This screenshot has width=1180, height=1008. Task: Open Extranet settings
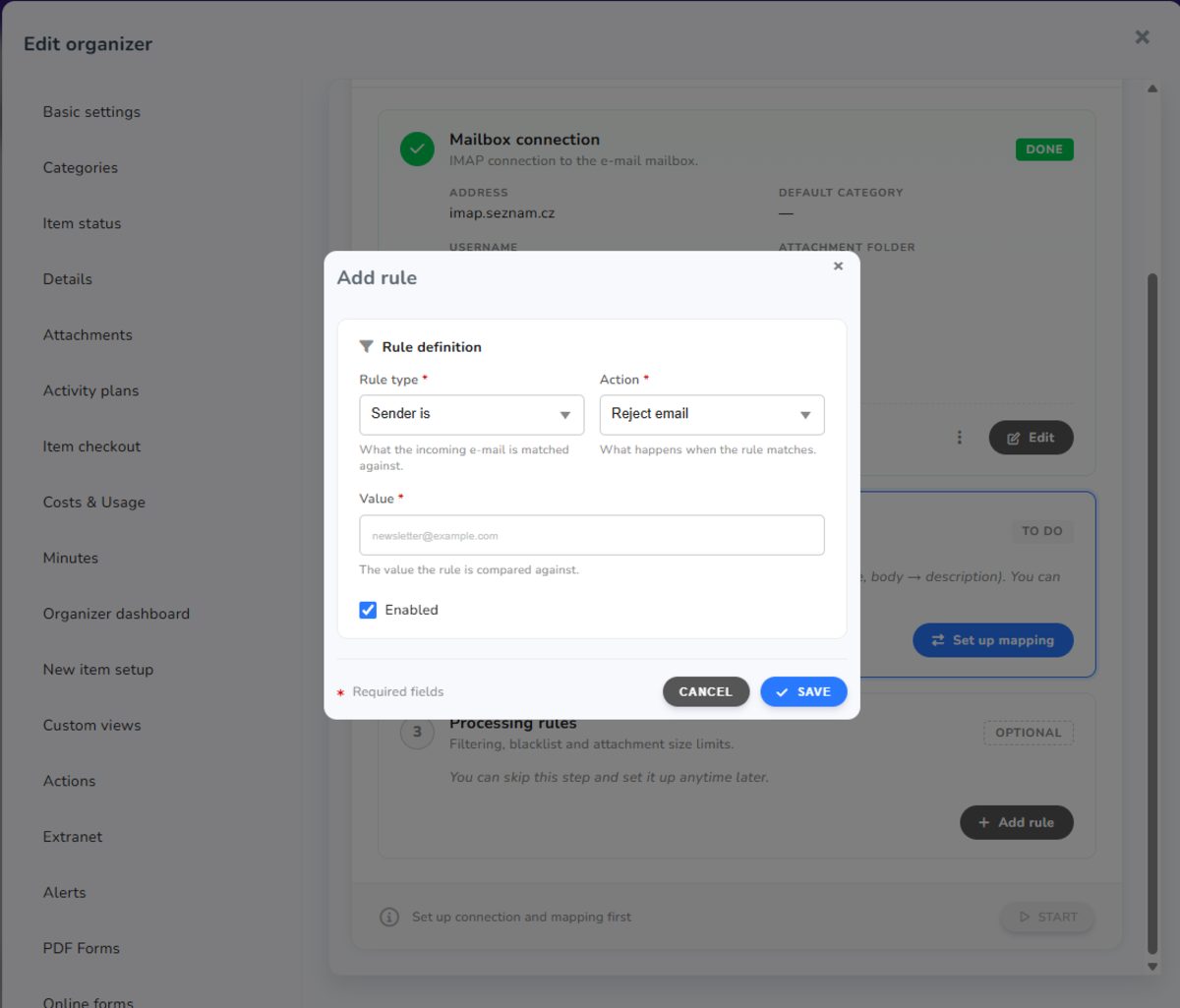pyautogui.click(x=73, y=837)
